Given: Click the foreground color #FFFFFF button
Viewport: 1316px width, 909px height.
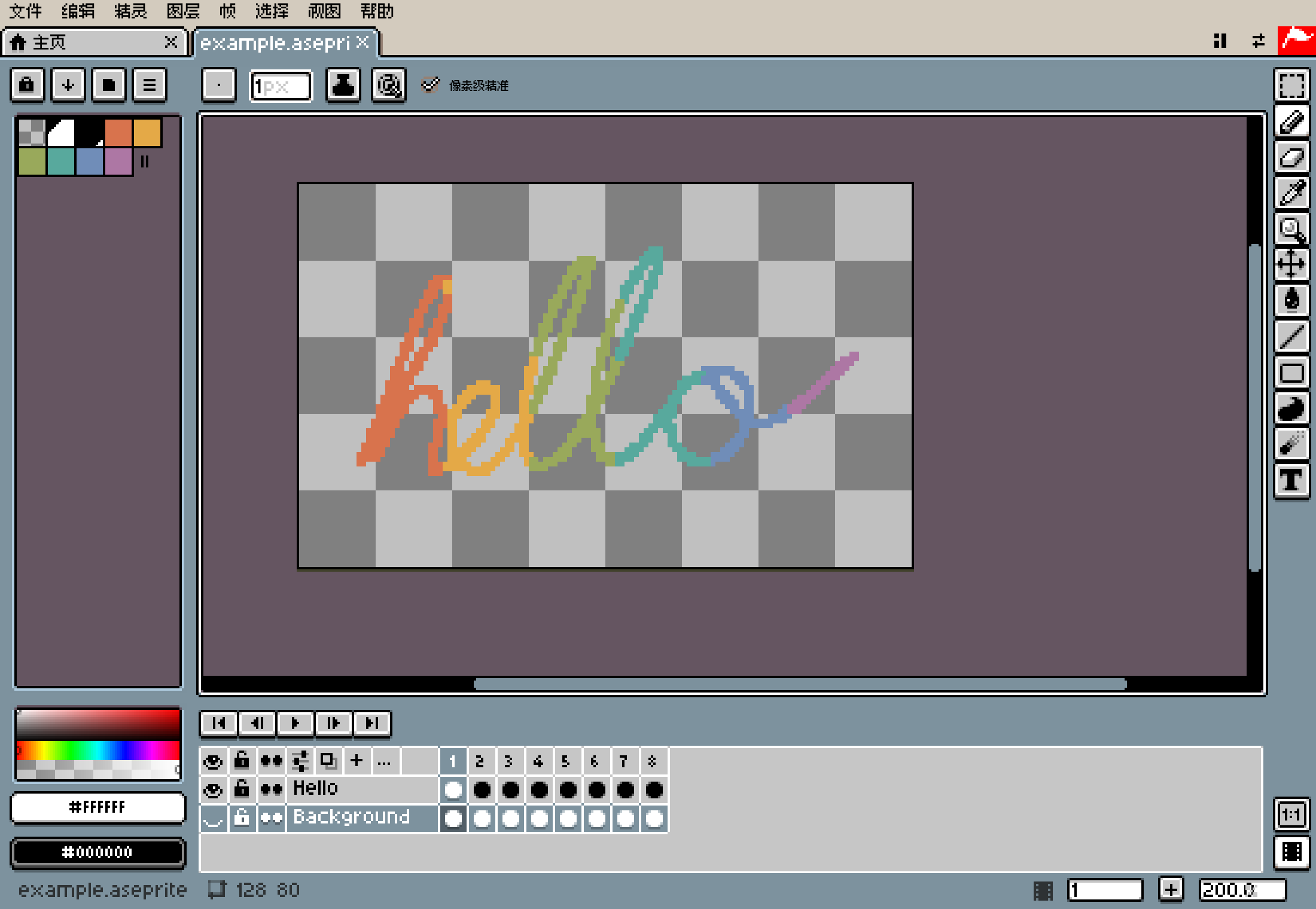Looking at the screenshot, I should coord(98,807).
